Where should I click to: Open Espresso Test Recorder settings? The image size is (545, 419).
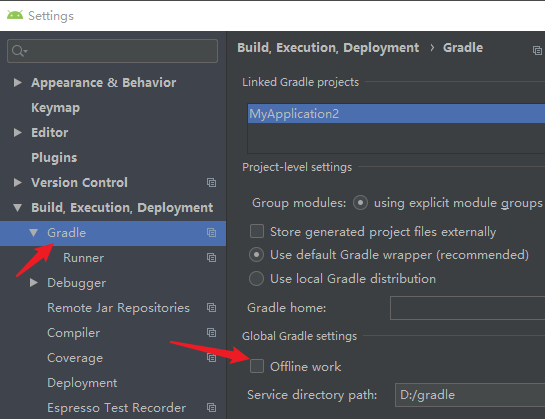pos(116,408)
